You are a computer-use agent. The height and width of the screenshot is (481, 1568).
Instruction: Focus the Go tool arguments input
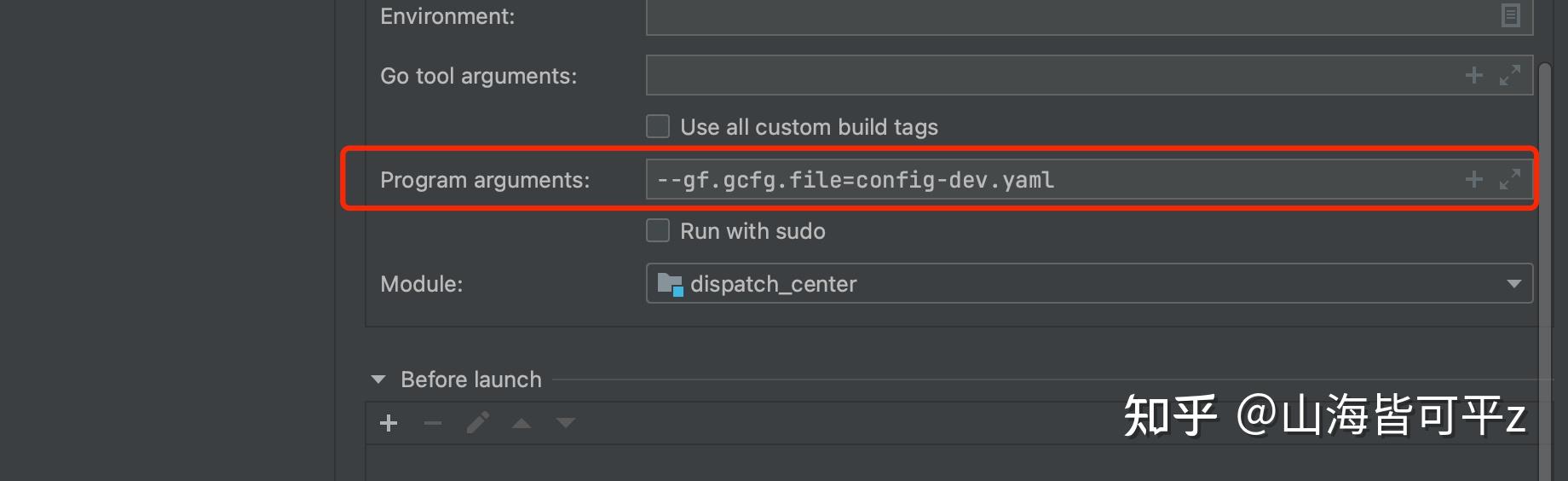click(x=1023, y=76)
